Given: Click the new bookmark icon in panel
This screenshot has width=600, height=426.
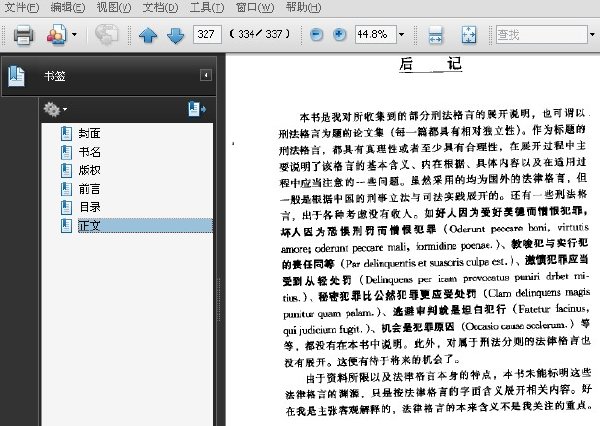Looking at the screenshot, I should pos(197,109).
